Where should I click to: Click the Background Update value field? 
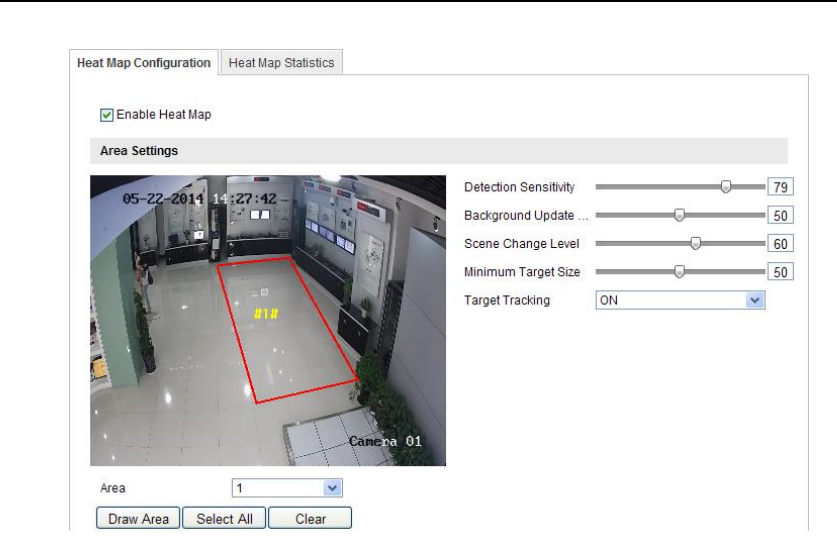780,215
